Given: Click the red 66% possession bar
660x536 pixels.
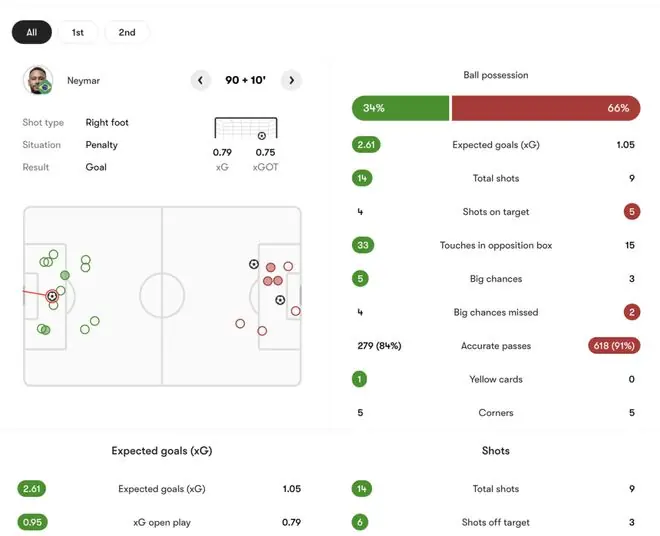Looking at the screenshot, I should coord(546,108).
